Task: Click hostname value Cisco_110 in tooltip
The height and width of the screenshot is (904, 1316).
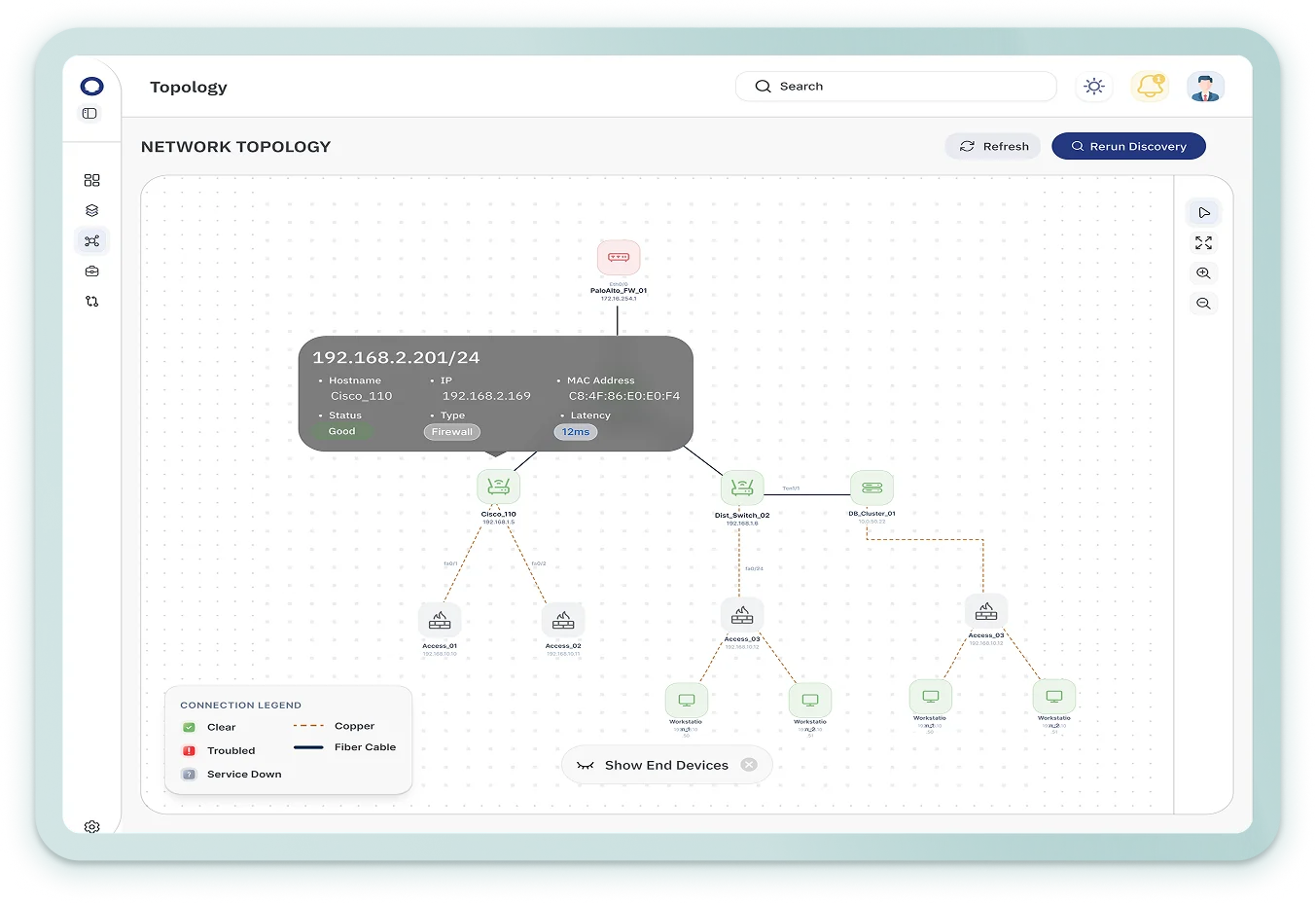Action: tap(361, 396)
